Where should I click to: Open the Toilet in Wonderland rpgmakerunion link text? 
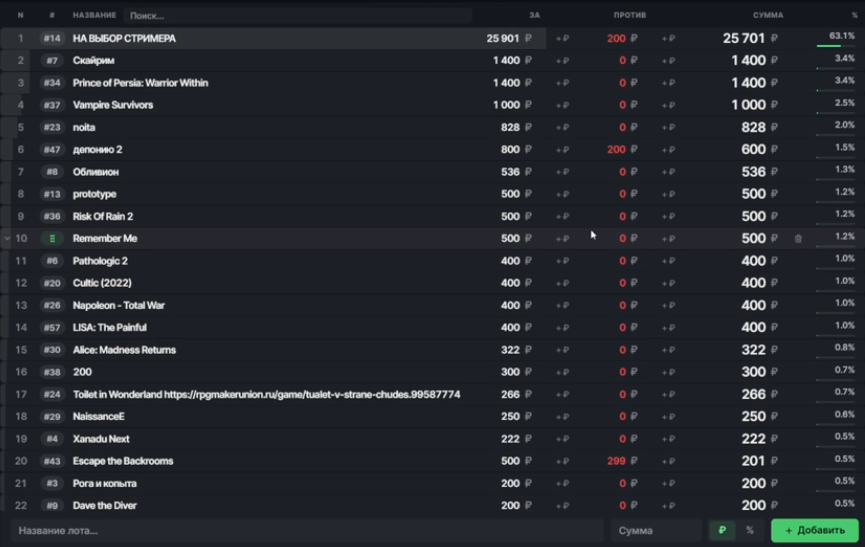(312, 394)
